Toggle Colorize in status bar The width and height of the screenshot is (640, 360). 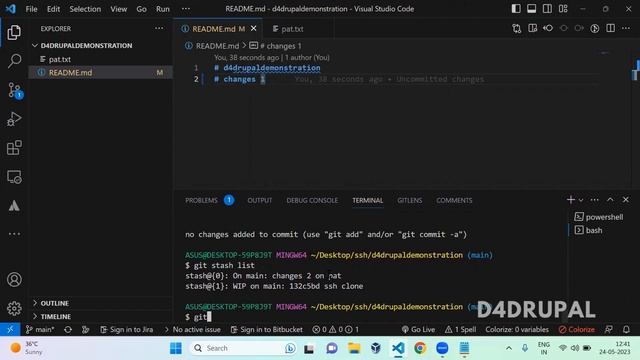576,329
